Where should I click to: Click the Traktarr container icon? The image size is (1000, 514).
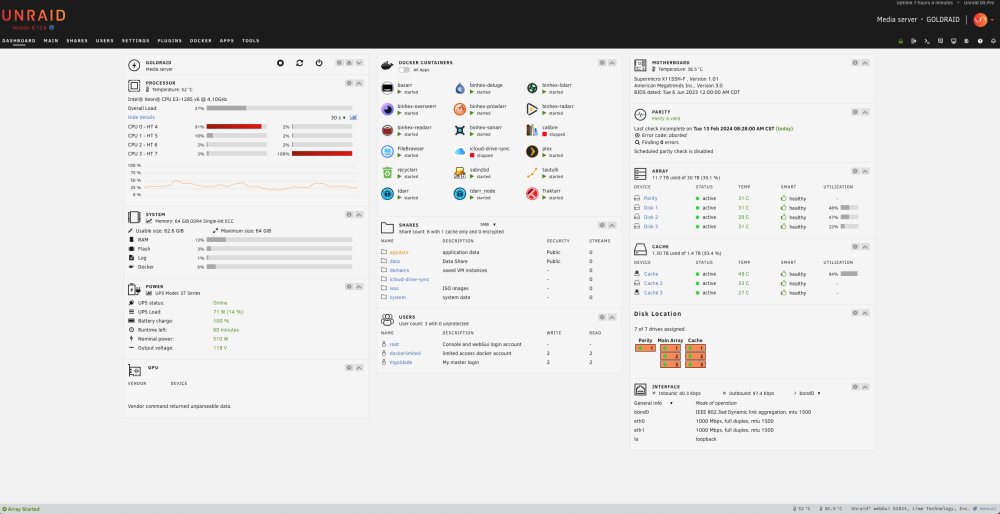tap(532, 193)
